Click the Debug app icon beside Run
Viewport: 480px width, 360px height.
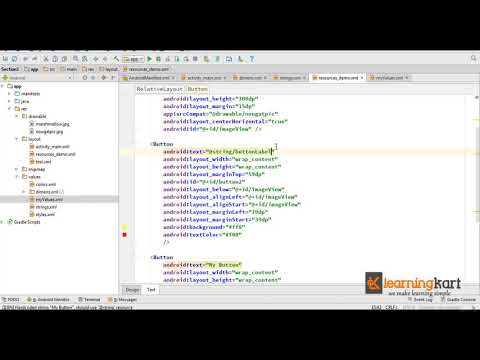tap(159, 59)
